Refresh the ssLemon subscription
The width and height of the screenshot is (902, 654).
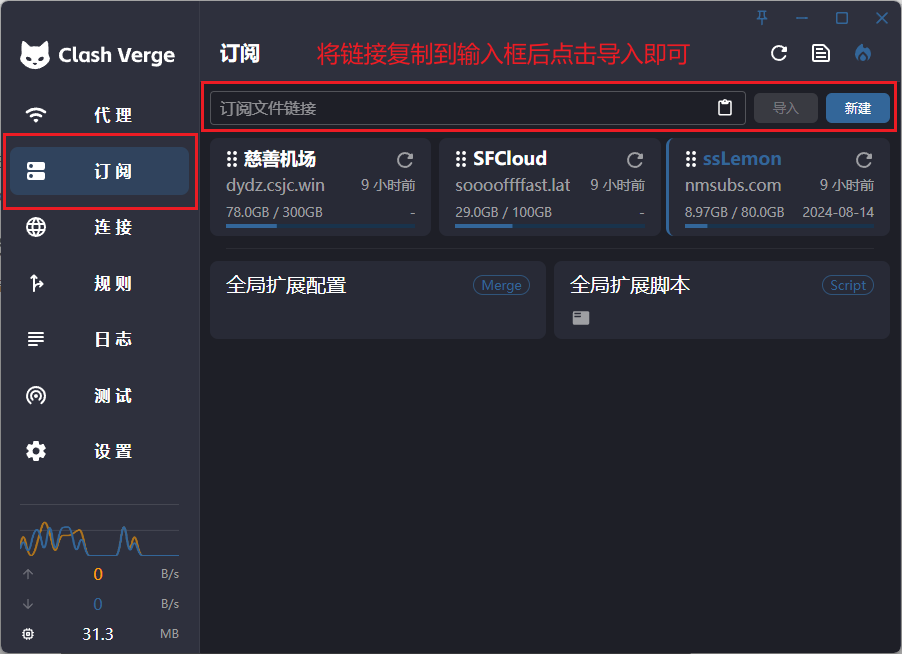click(864, 160)
